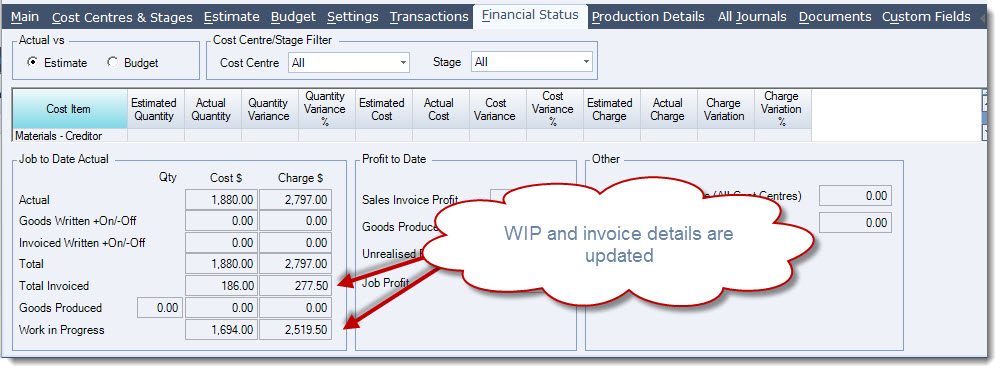Screen dimensions: 1002x373
Task: Click the Estimated Charge column header
Action: click(612, 109)
